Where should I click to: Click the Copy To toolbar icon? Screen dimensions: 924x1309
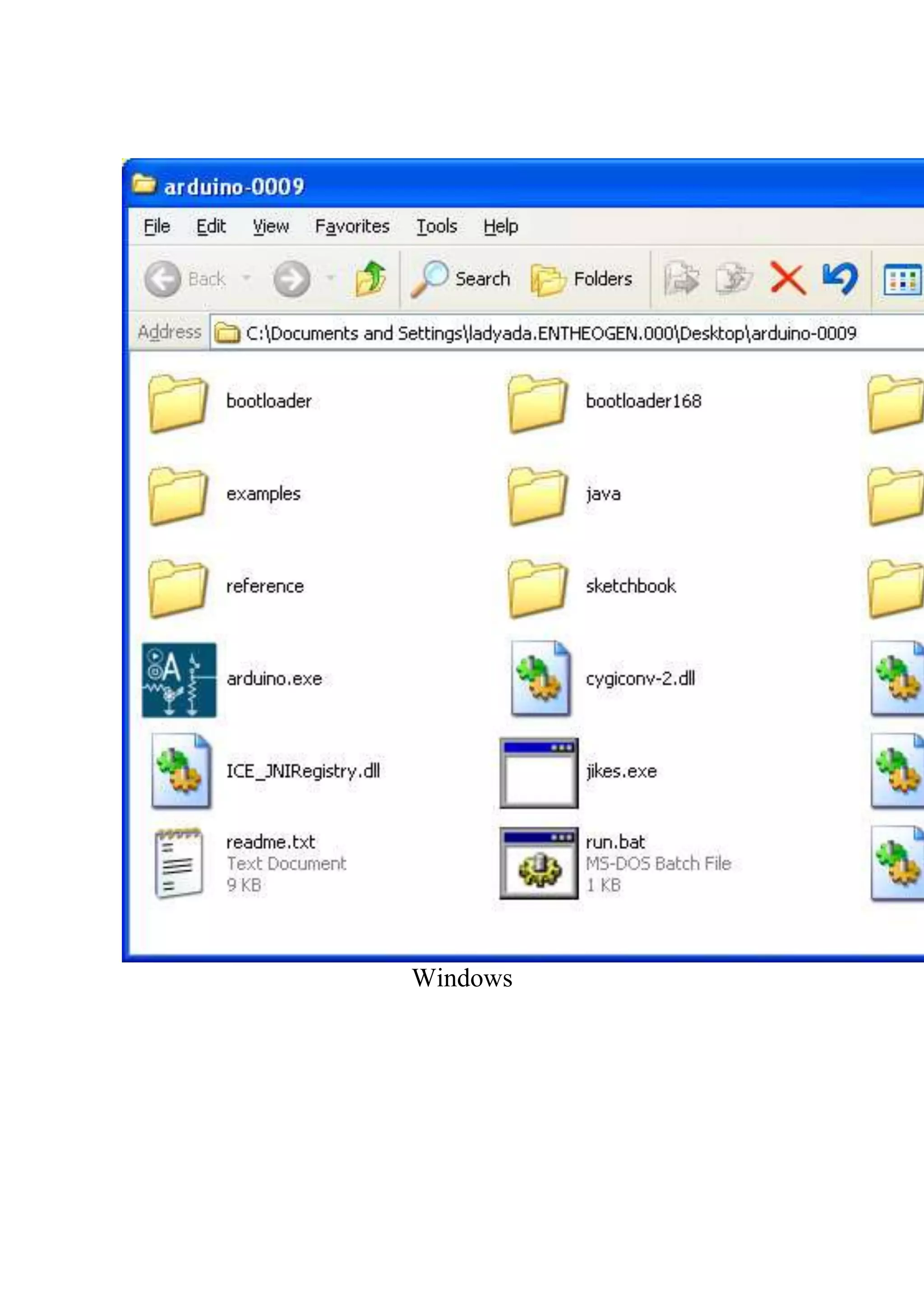click(734, 278)
